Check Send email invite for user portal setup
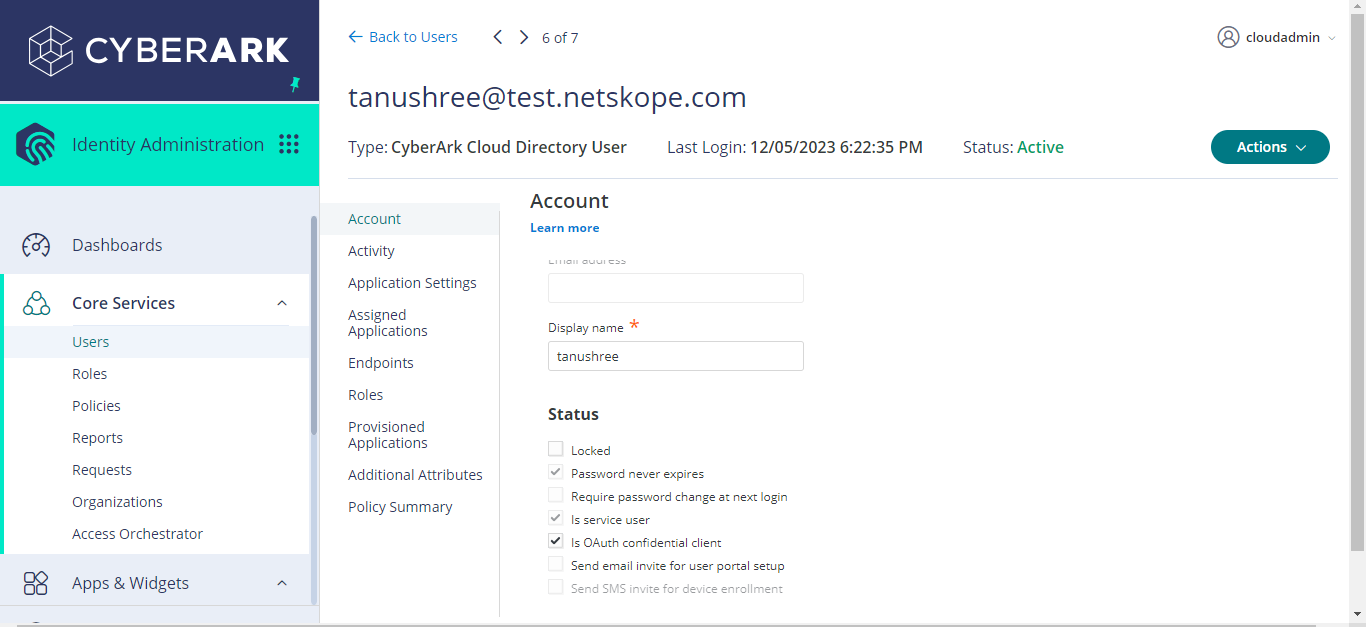The image size is (1366, 627). [x=556, y=564]
